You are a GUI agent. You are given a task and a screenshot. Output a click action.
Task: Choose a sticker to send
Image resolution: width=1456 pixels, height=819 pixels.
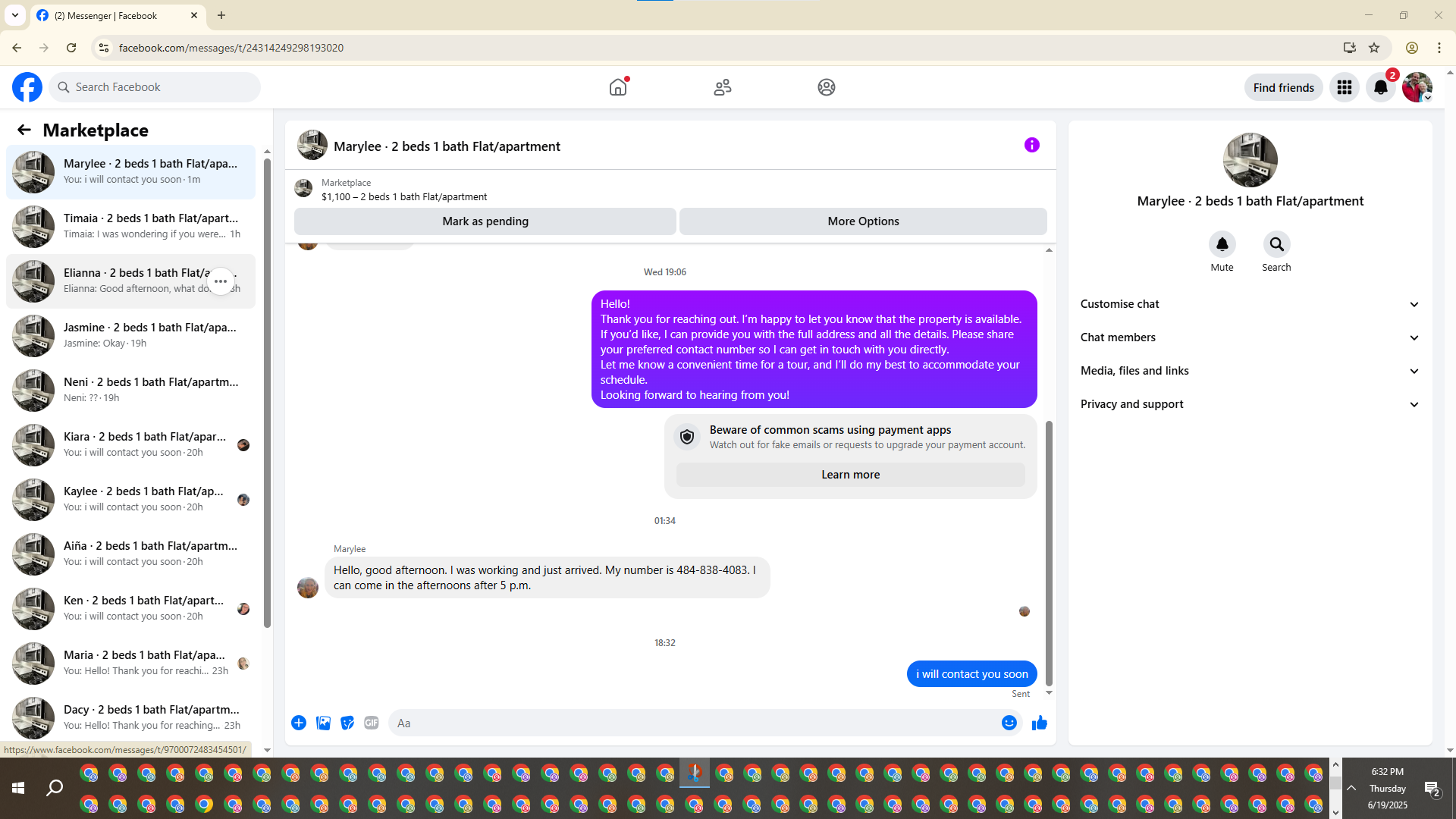pos(347,723)
